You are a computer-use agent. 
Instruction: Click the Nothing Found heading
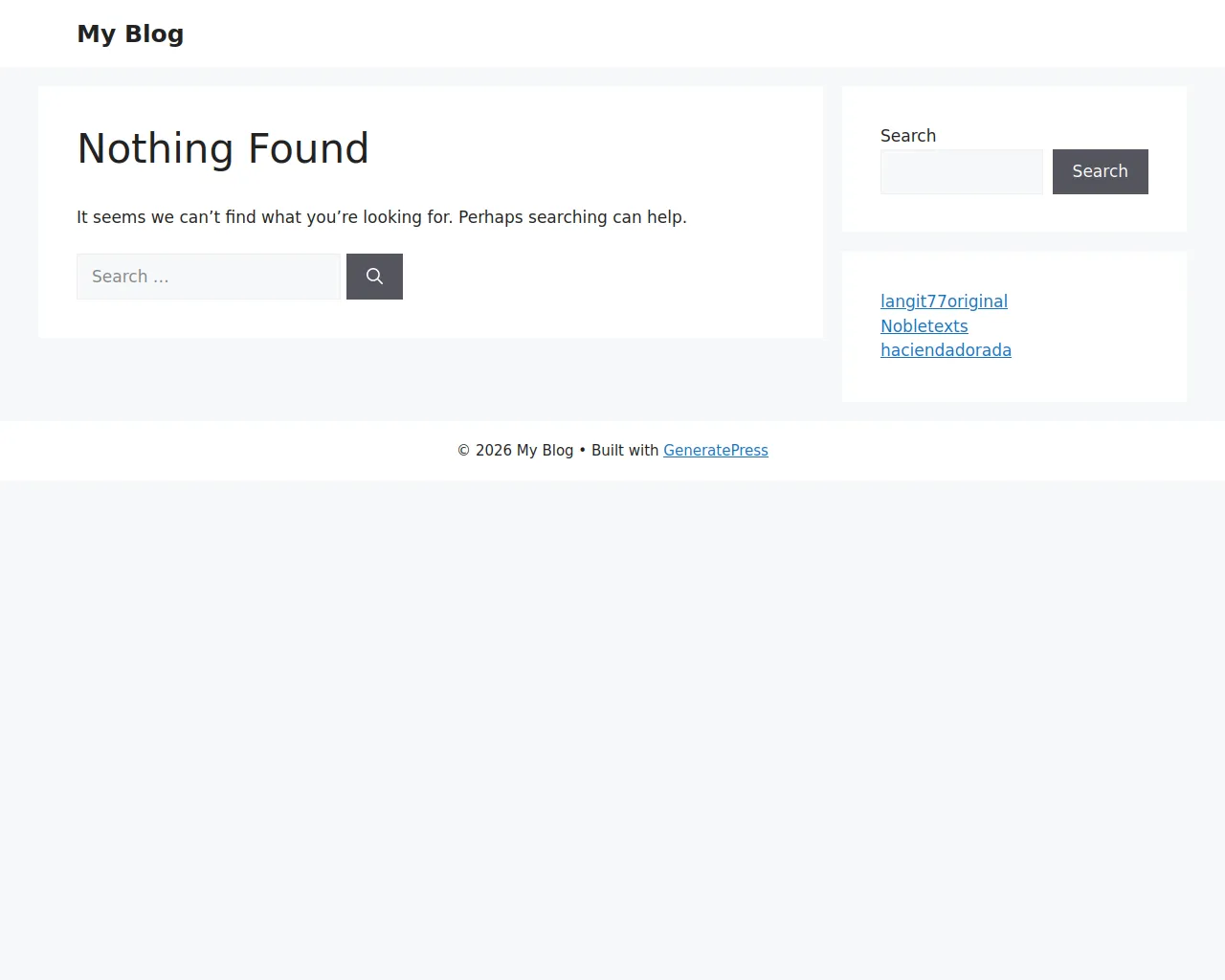point(223,148)
